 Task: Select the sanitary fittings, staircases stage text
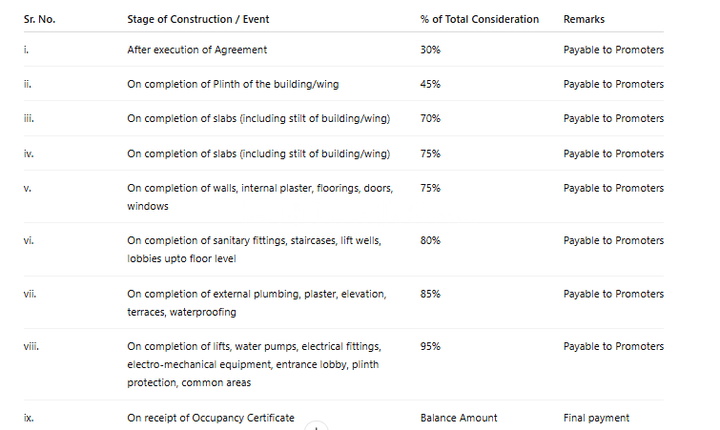(254, 249)
